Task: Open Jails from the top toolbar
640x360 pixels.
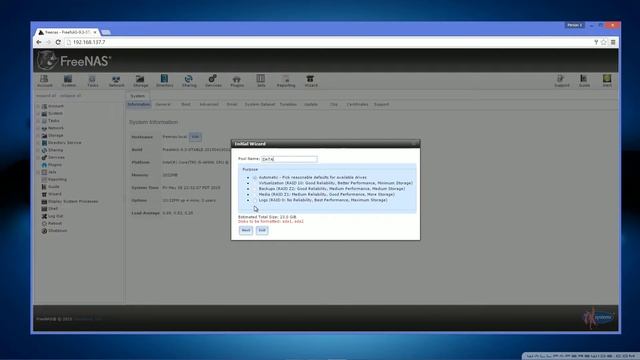Action: coord(261,80)
